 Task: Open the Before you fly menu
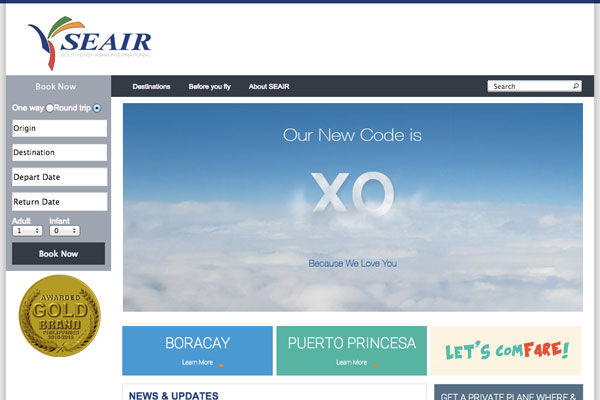(x=210, y=87)
